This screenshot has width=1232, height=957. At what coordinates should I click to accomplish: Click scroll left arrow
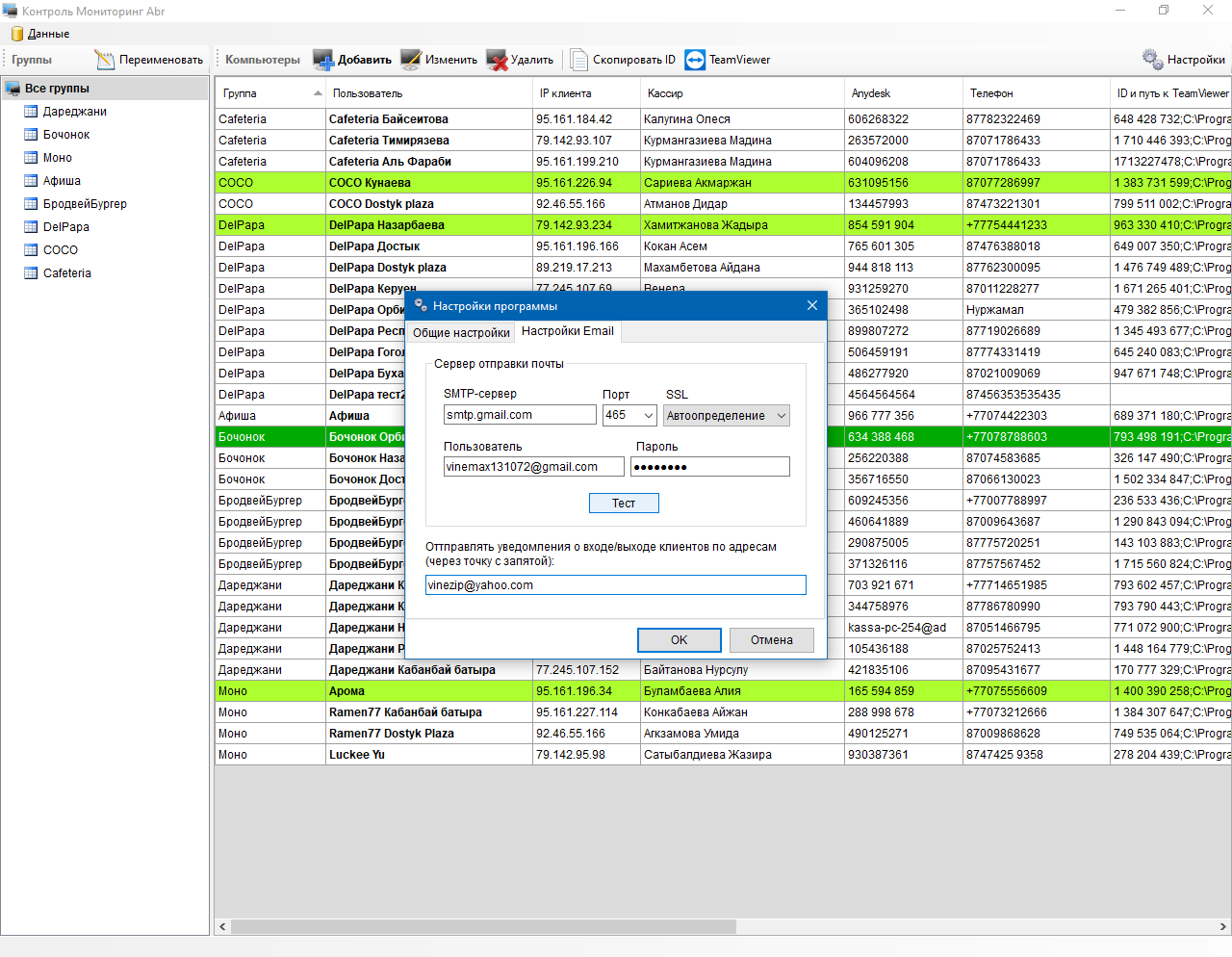[x=223, y=927]
